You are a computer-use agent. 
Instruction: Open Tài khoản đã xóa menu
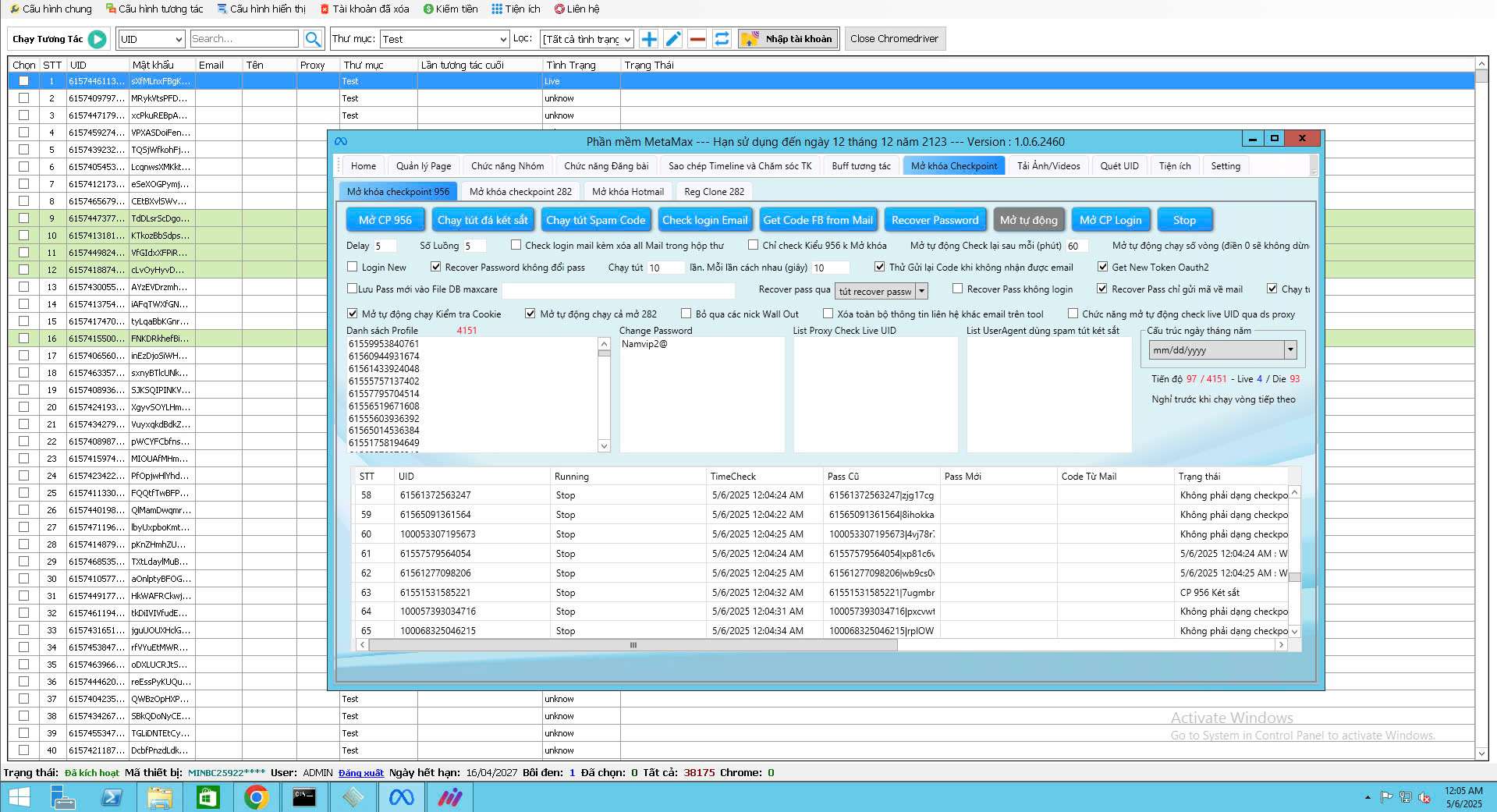coord(365,9)
